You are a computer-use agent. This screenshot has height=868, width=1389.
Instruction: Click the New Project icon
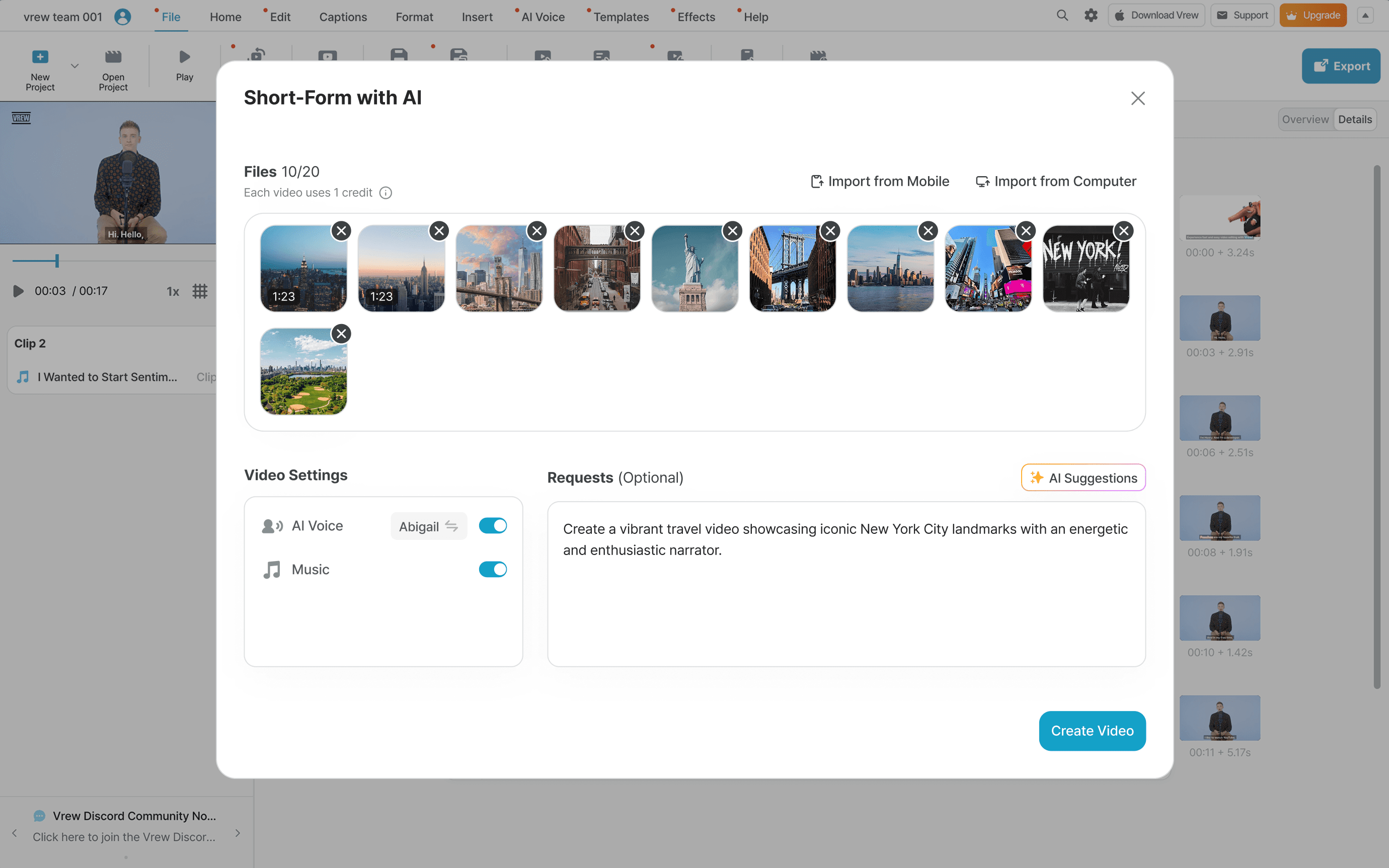(40, 57)
